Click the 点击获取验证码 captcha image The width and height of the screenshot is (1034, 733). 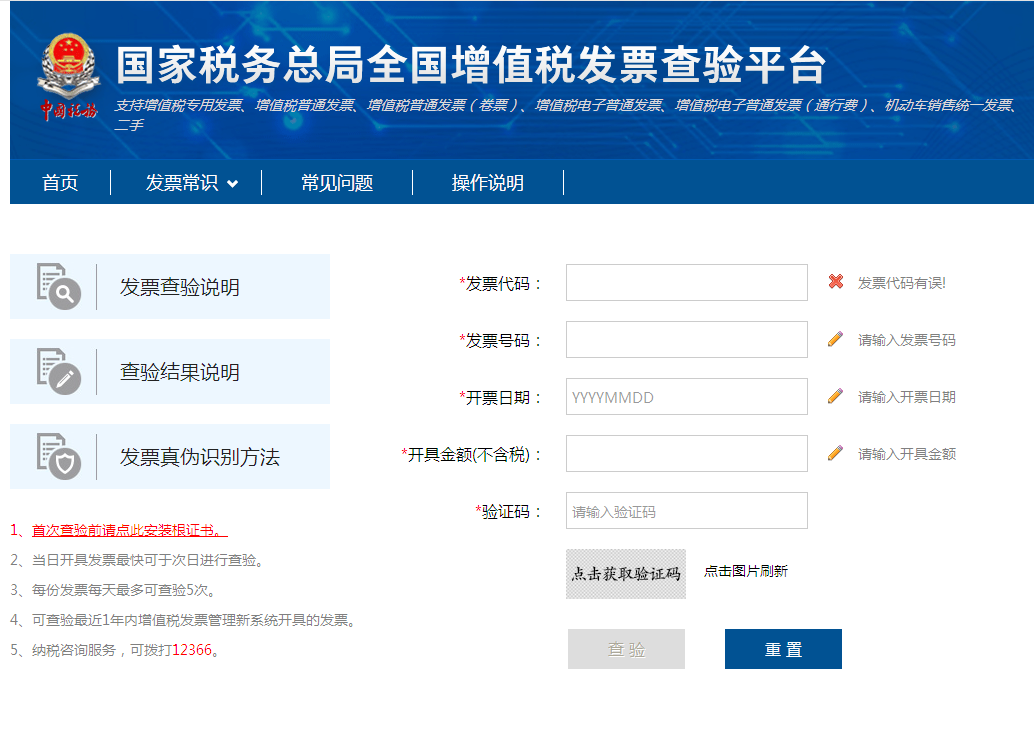point(626,574)
